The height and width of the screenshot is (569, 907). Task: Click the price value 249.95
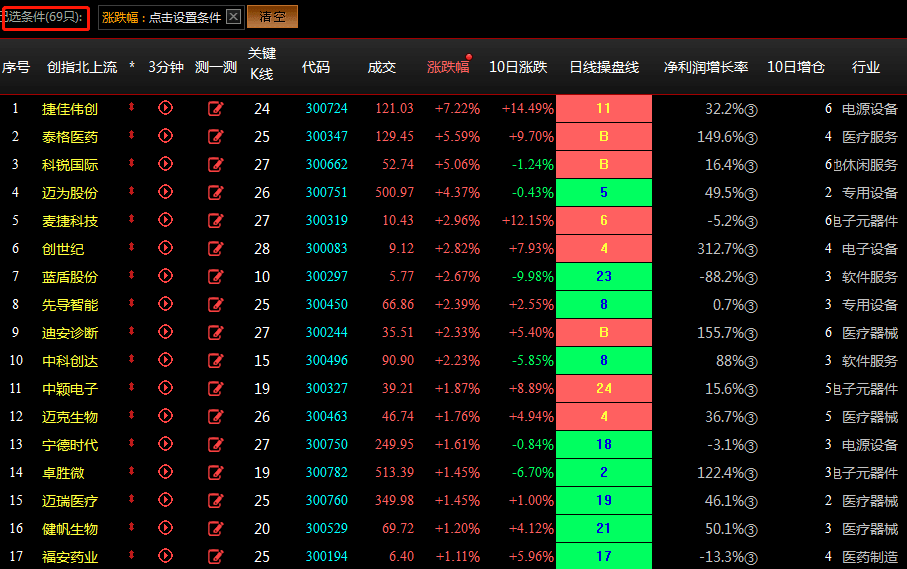(x=394, y=444)
